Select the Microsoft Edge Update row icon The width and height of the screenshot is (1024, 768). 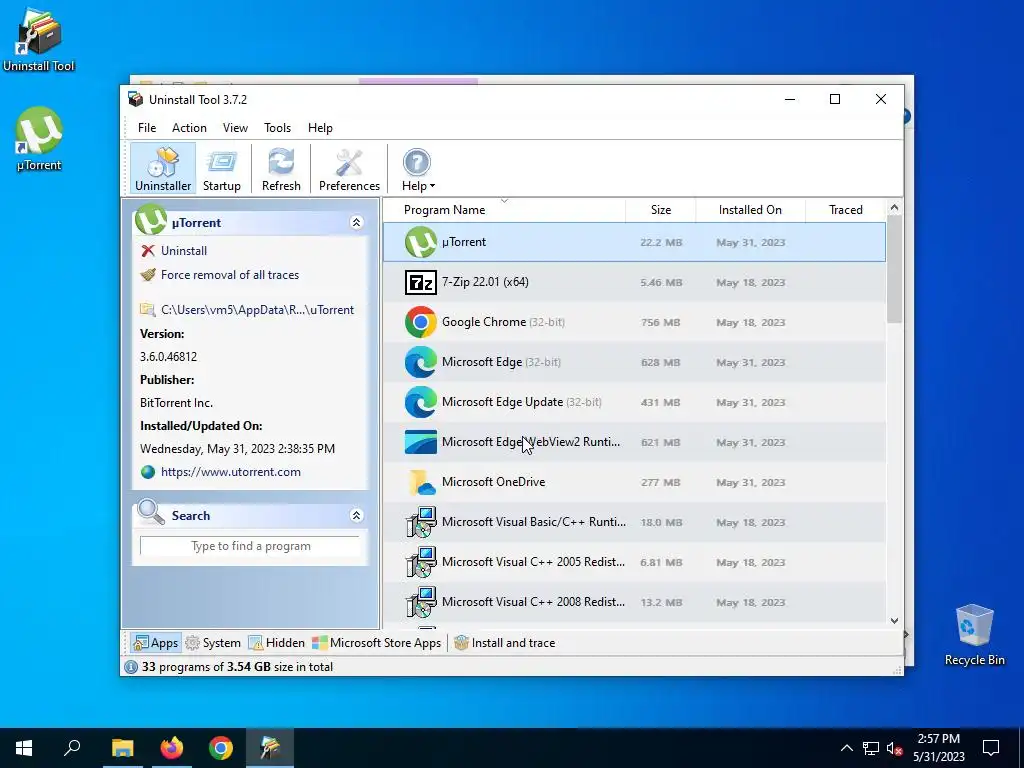click(x=421, y=402)
